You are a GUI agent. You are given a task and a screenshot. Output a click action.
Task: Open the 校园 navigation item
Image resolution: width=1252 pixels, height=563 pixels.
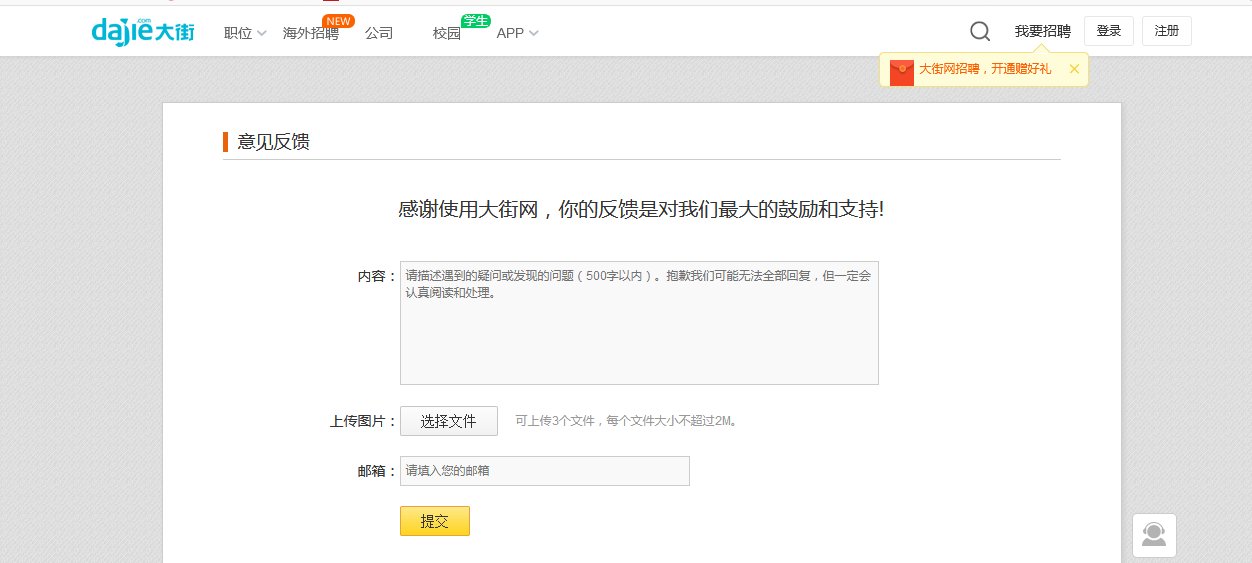click(447, 33)
